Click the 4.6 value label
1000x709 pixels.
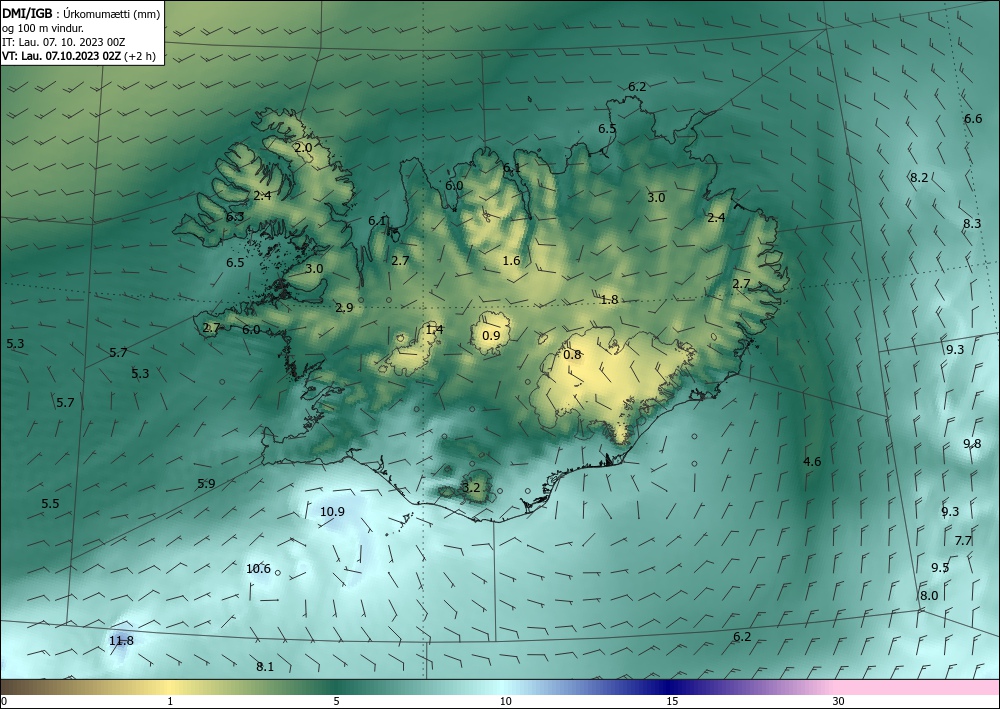[812, 462]
